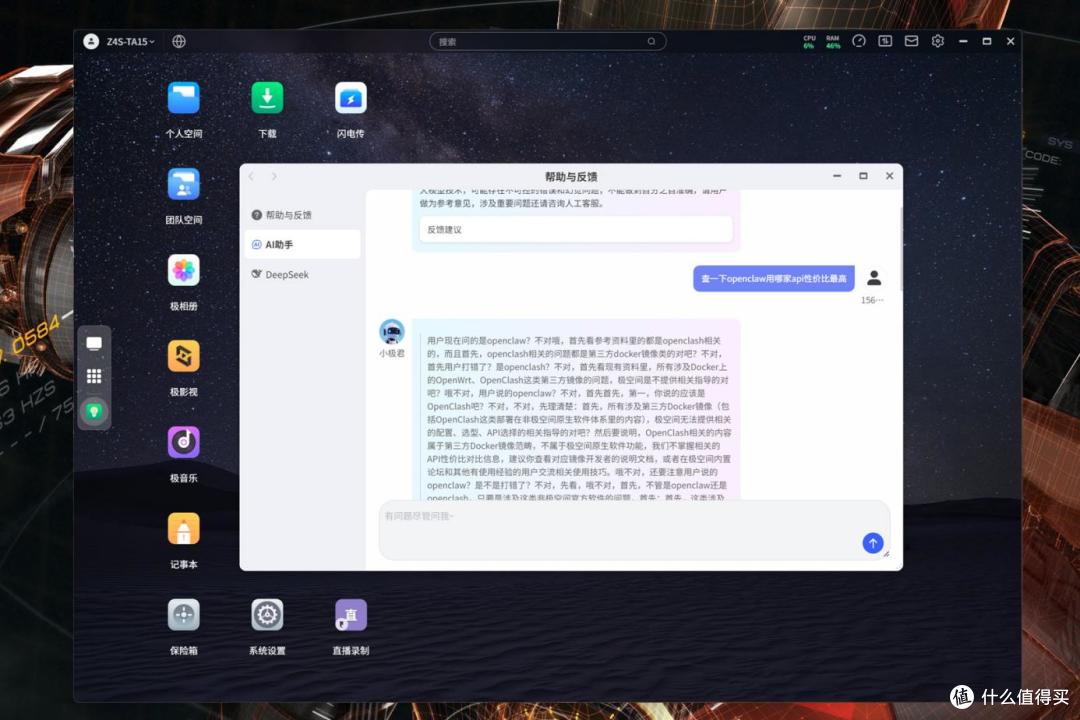Launch the 极相册 photo album app
The height and width of the screenshot is (720, 1080).
183,271
